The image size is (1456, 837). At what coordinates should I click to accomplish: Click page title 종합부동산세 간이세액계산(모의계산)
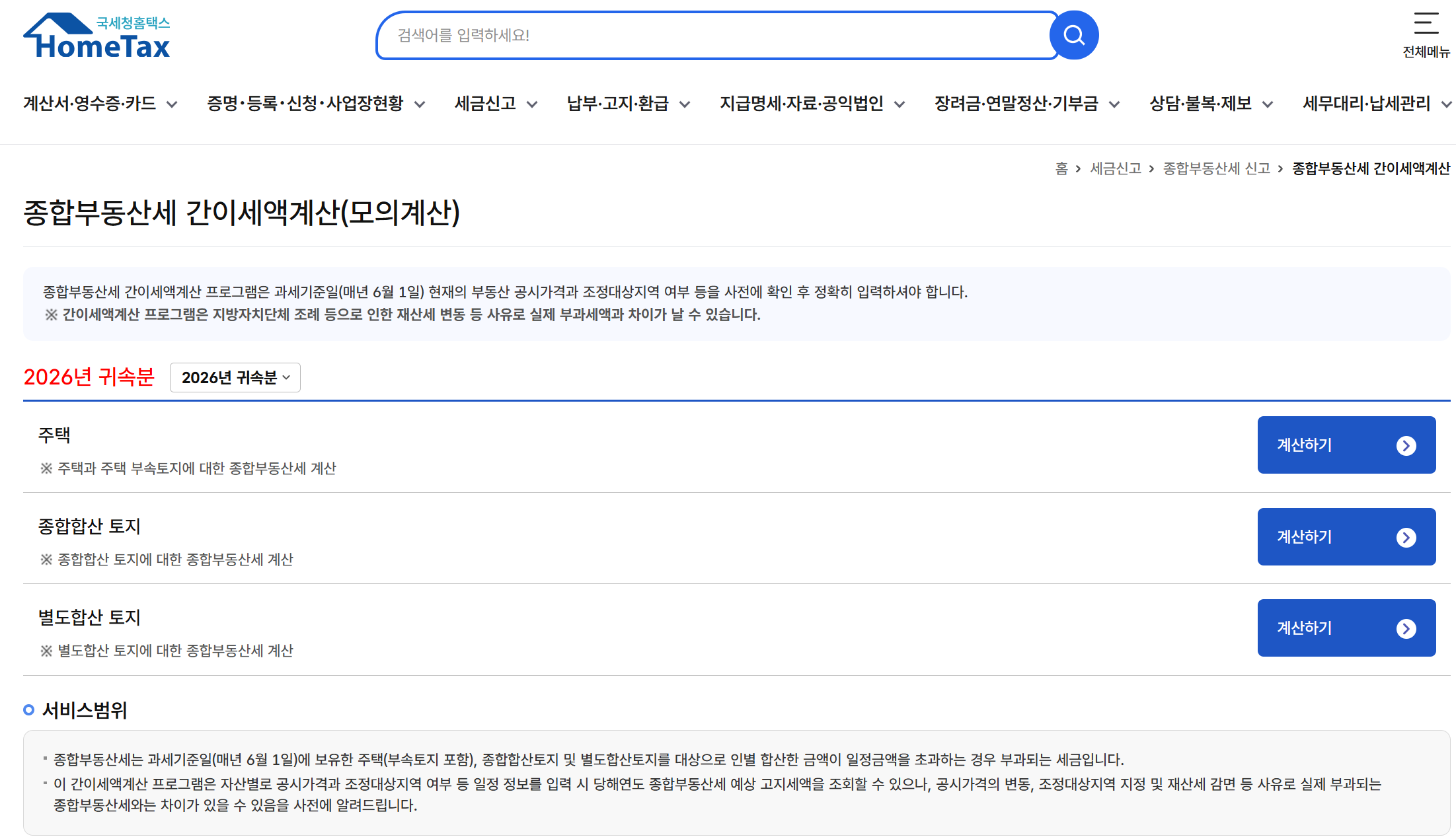coord(242,213)
